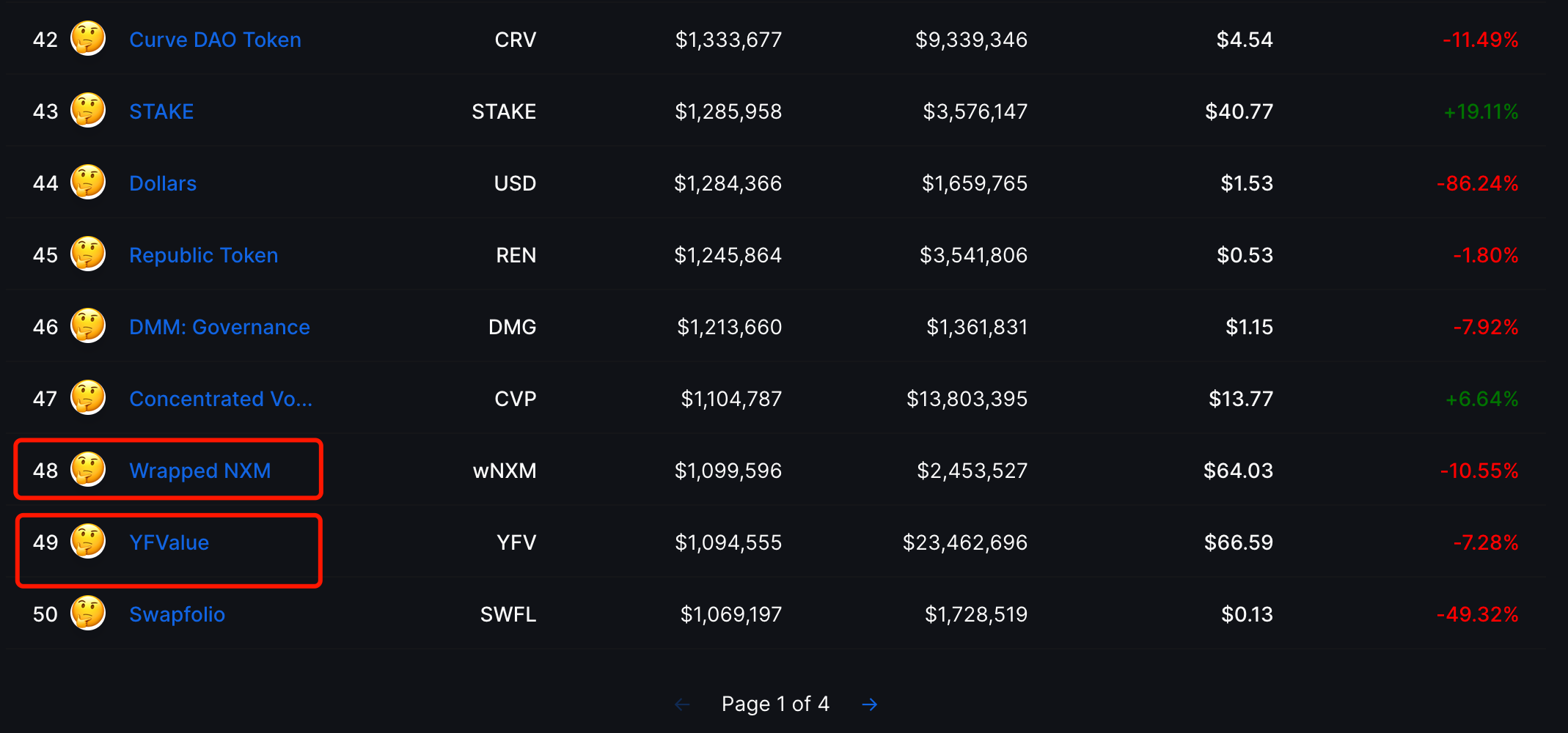The image size is (1568, 733).
Task: Open the DMM: Governance link
Action: tap(219, 327)
